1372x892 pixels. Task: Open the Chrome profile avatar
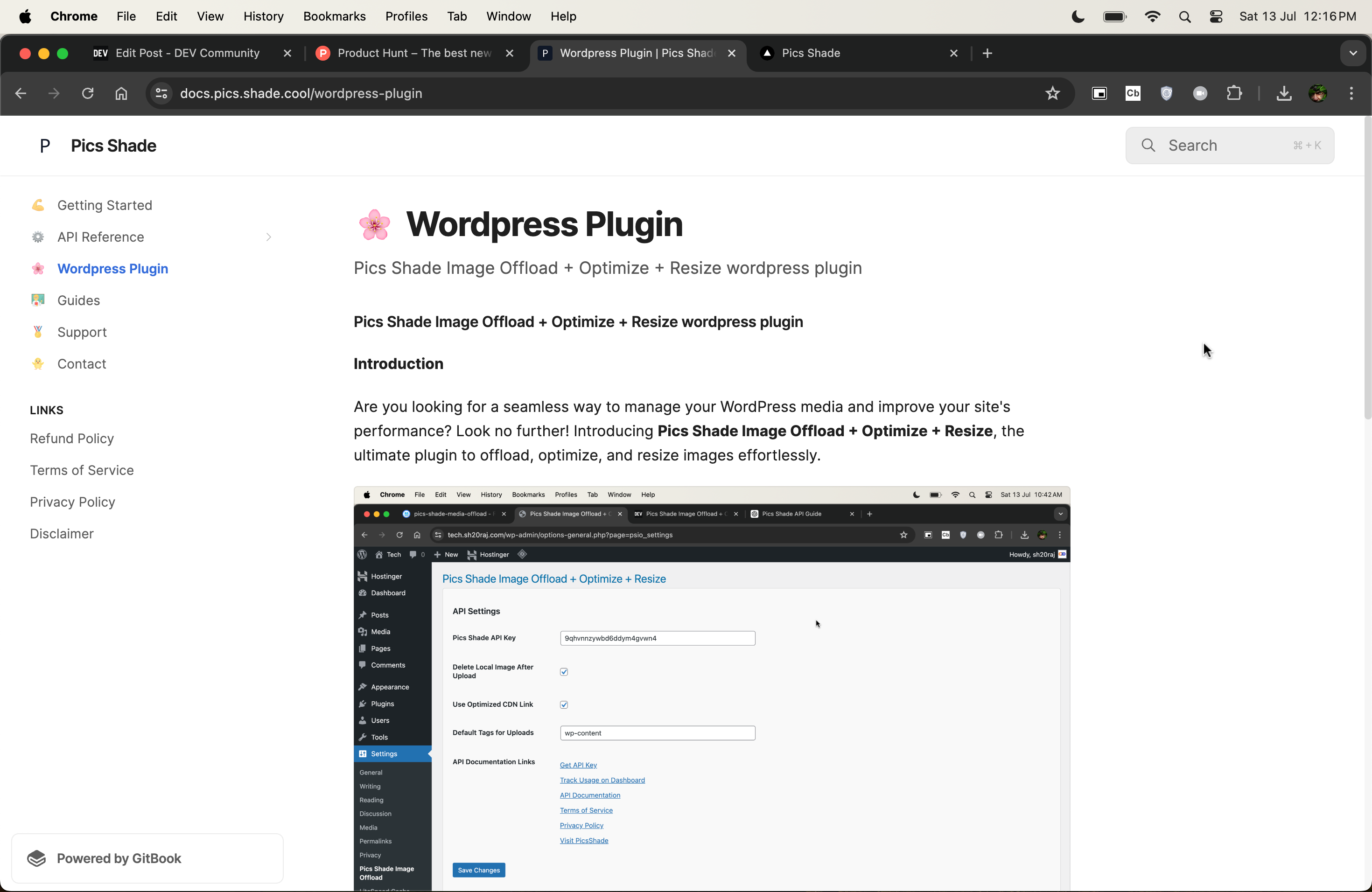1318,93
